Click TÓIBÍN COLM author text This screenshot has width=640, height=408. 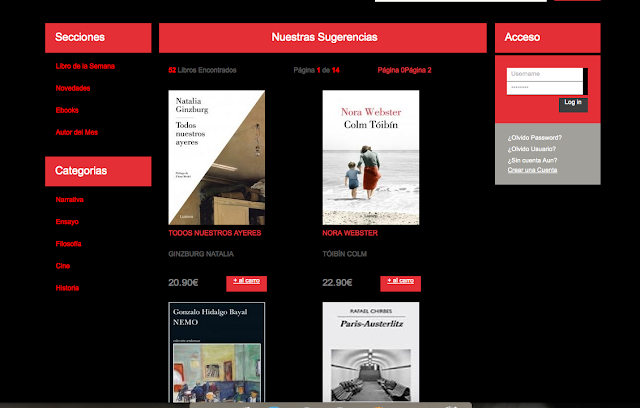[344, 254]
